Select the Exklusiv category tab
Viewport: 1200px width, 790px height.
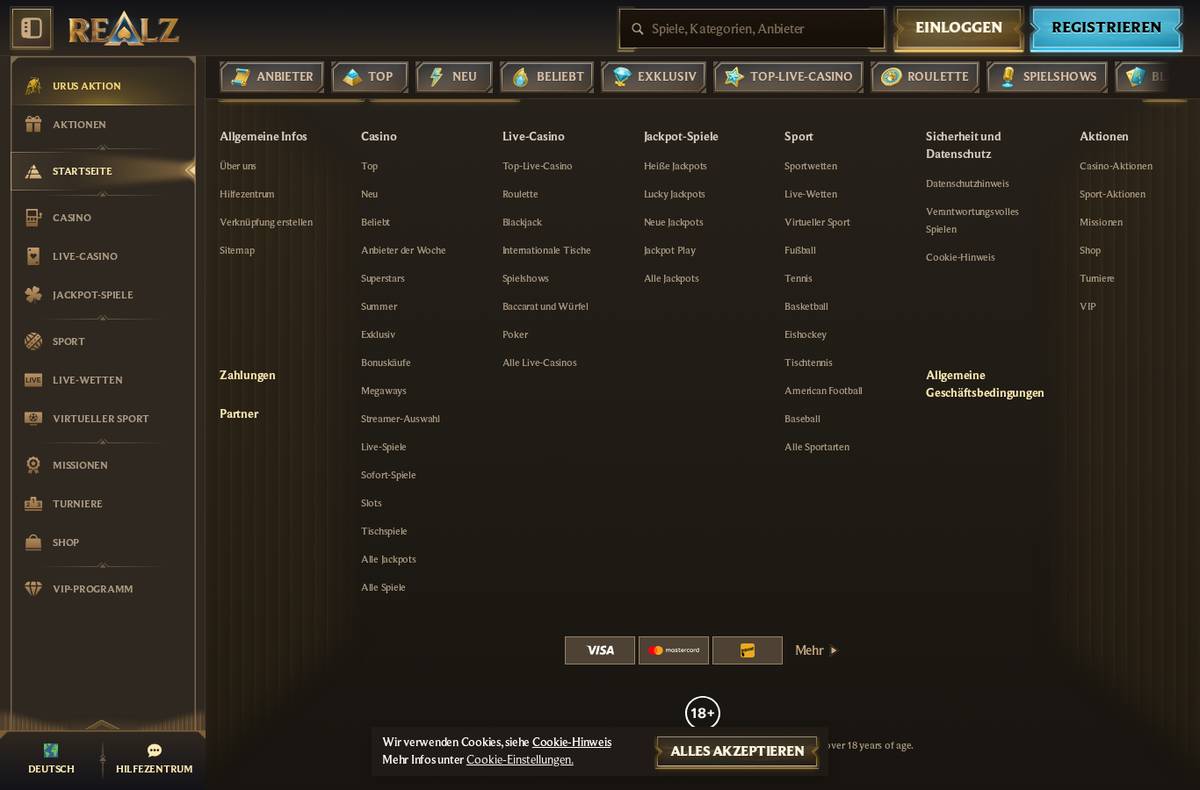coord(655,77)
